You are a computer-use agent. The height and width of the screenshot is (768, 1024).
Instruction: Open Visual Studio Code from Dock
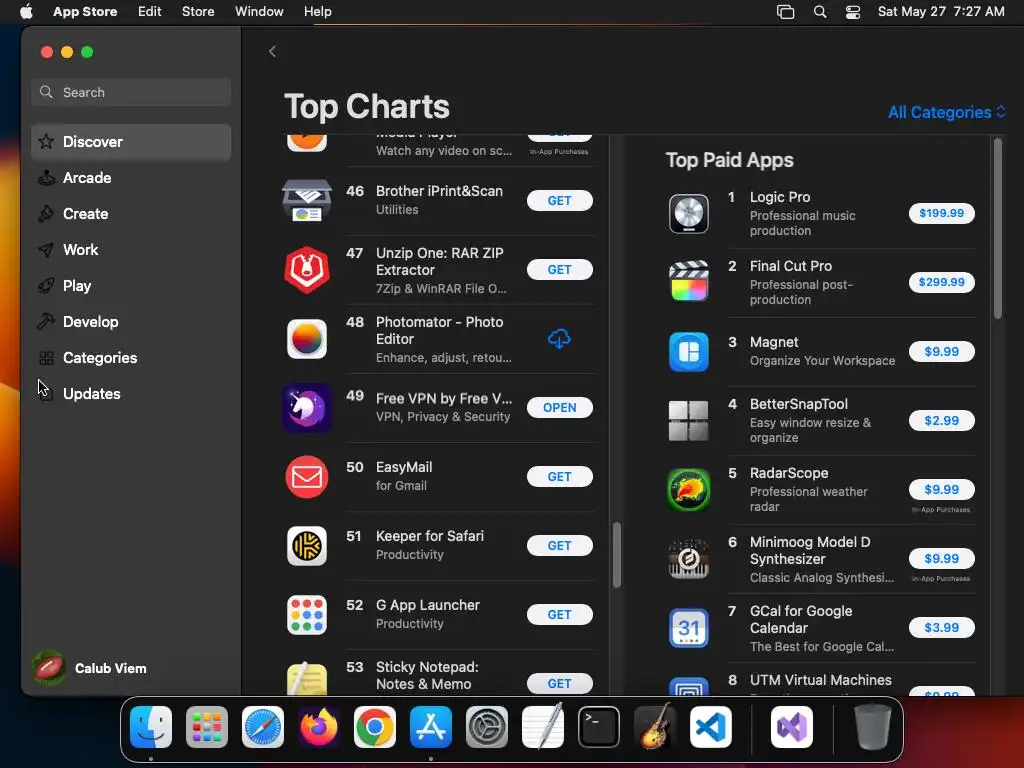click(711, 727)
